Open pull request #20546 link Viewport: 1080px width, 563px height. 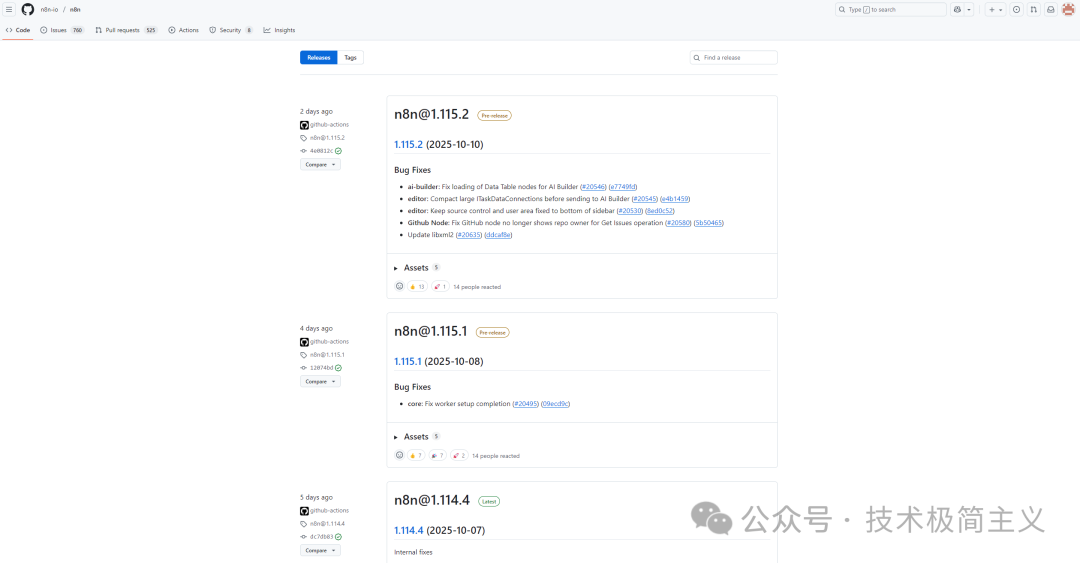[x=593, y=187]
